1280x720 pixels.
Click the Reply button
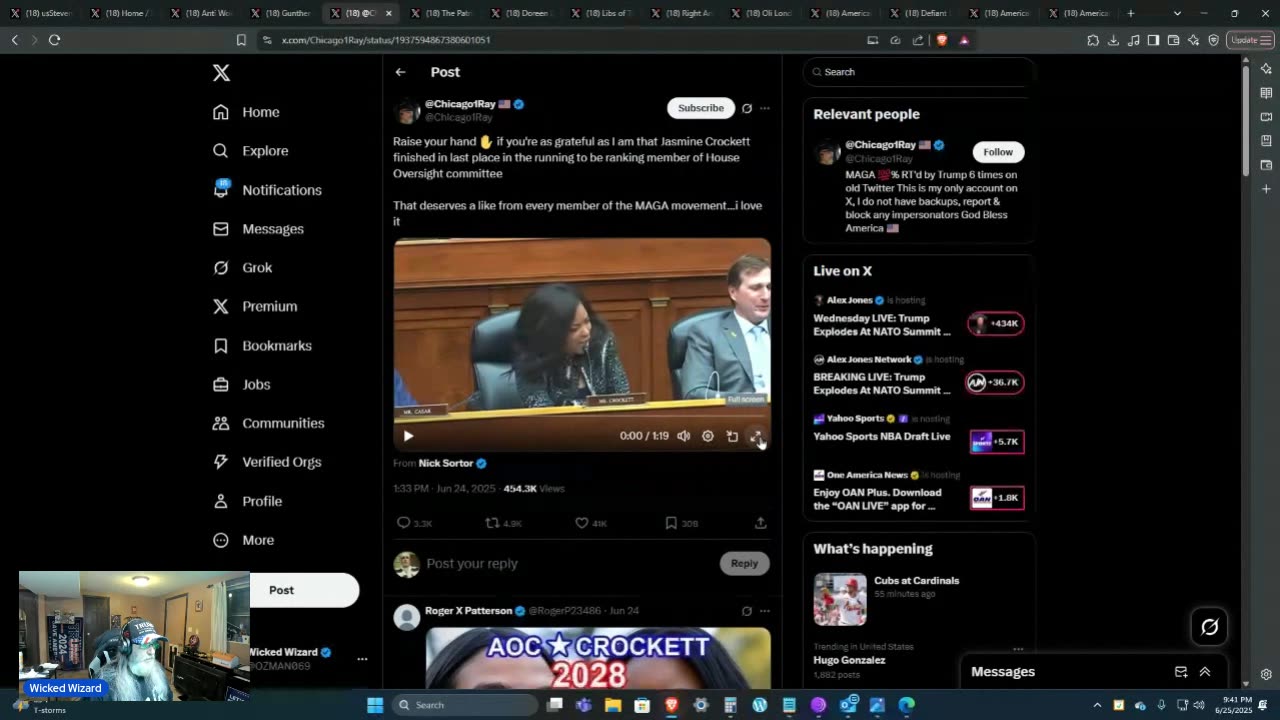(744, 563)
